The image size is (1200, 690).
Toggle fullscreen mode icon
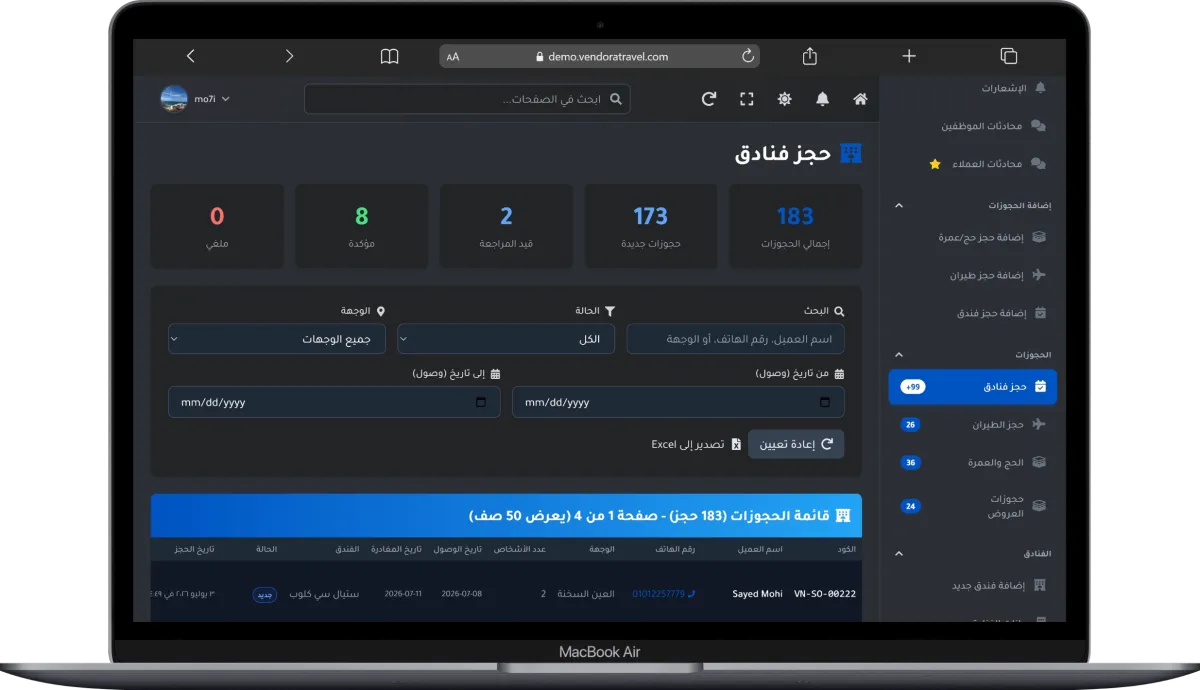[746, 99]
